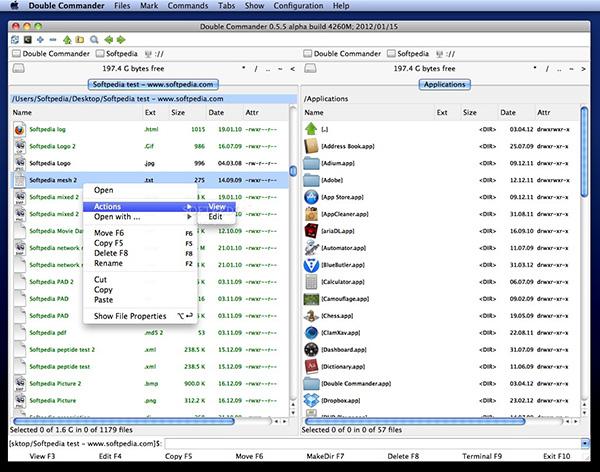This screenshot has height=472, width=600.
Task: Expand the Open with submenu
Action: pos(140,217)
